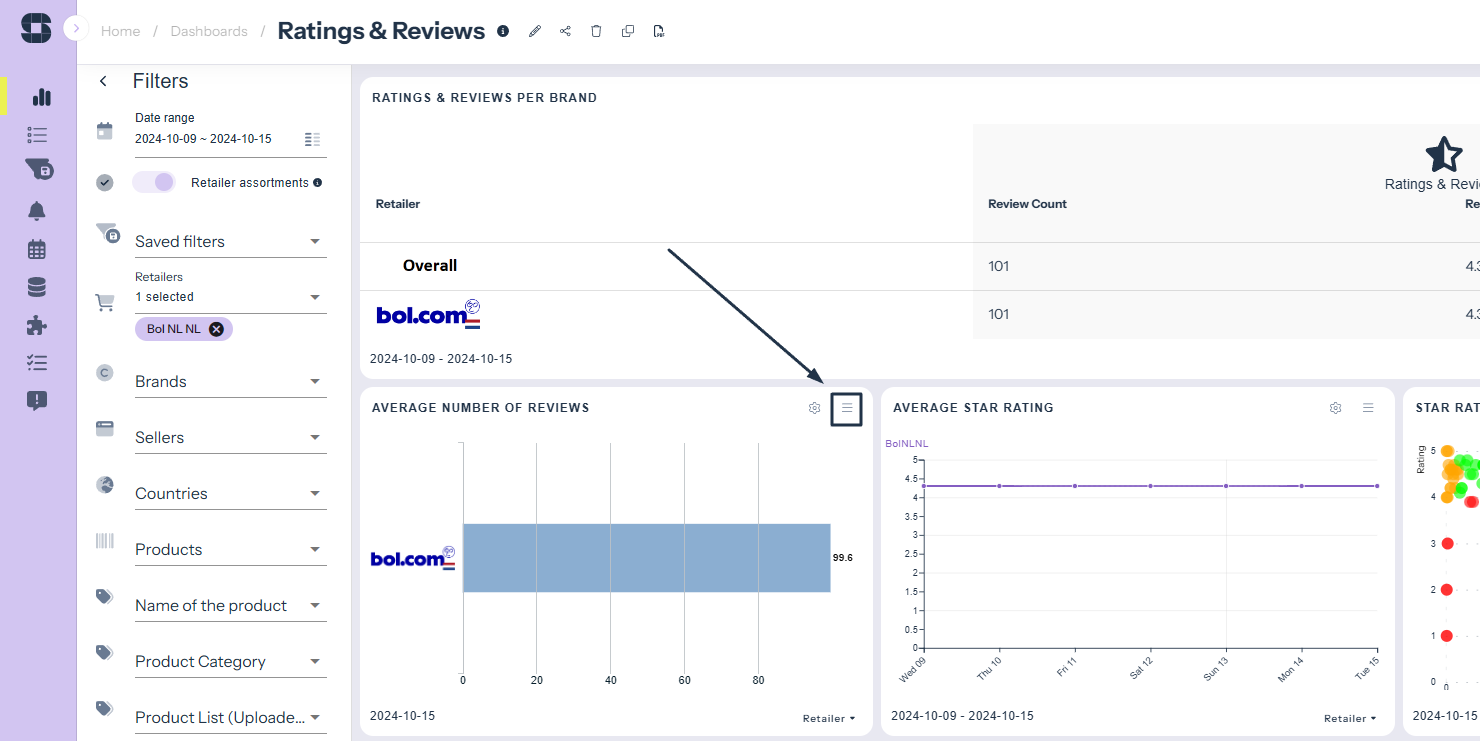Screen dimensions: 1480x741
Task: Click the edit pencil icon beside dashboard title
Action: point(535,31)
